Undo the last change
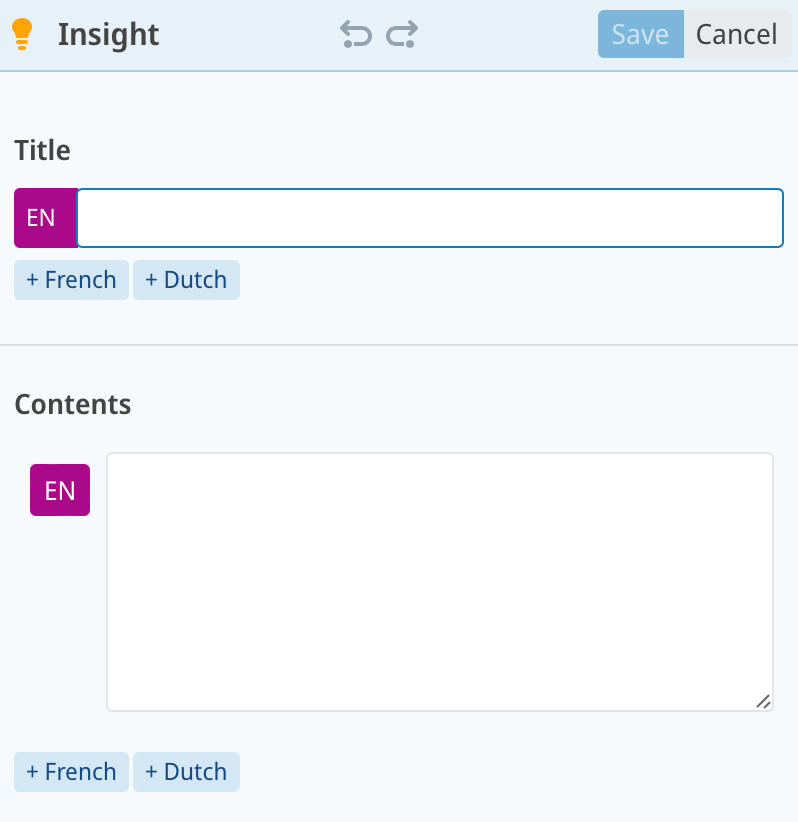Screen dimensions: 798x822 pyautogui.click(x=355, y=35)
